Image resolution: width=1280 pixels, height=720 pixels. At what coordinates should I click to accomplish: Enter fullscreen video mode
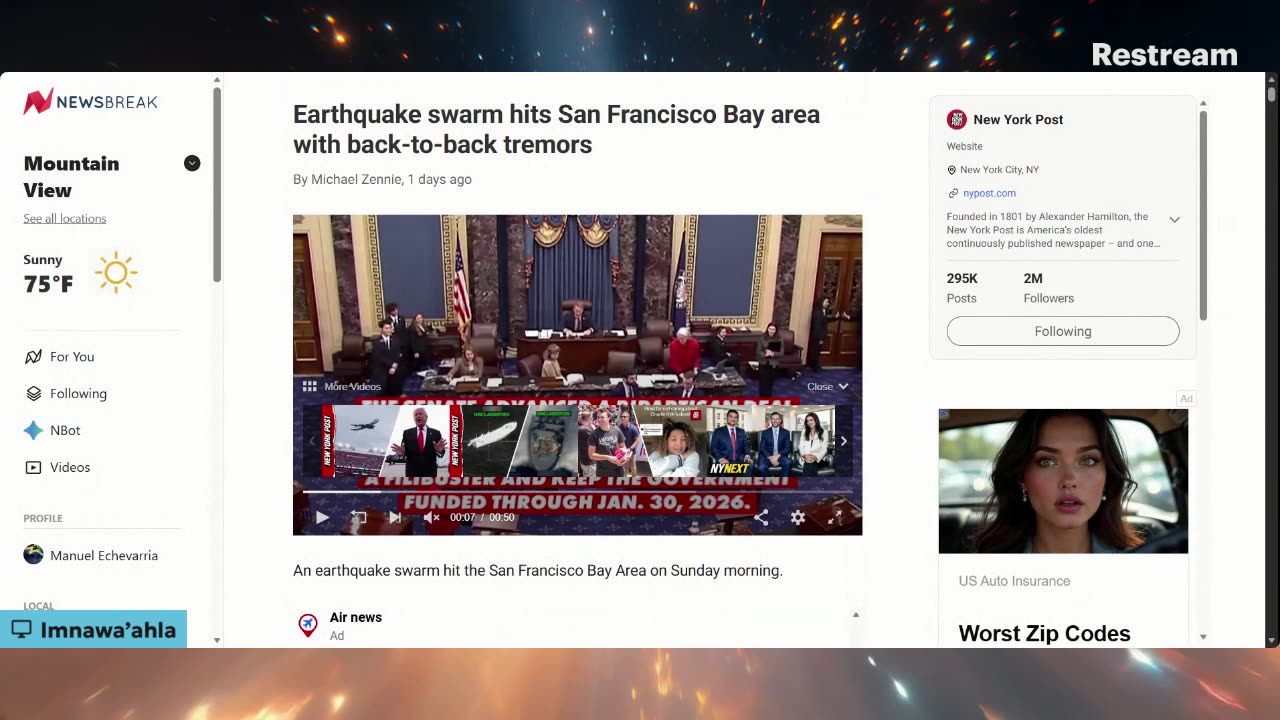point(834,517)
